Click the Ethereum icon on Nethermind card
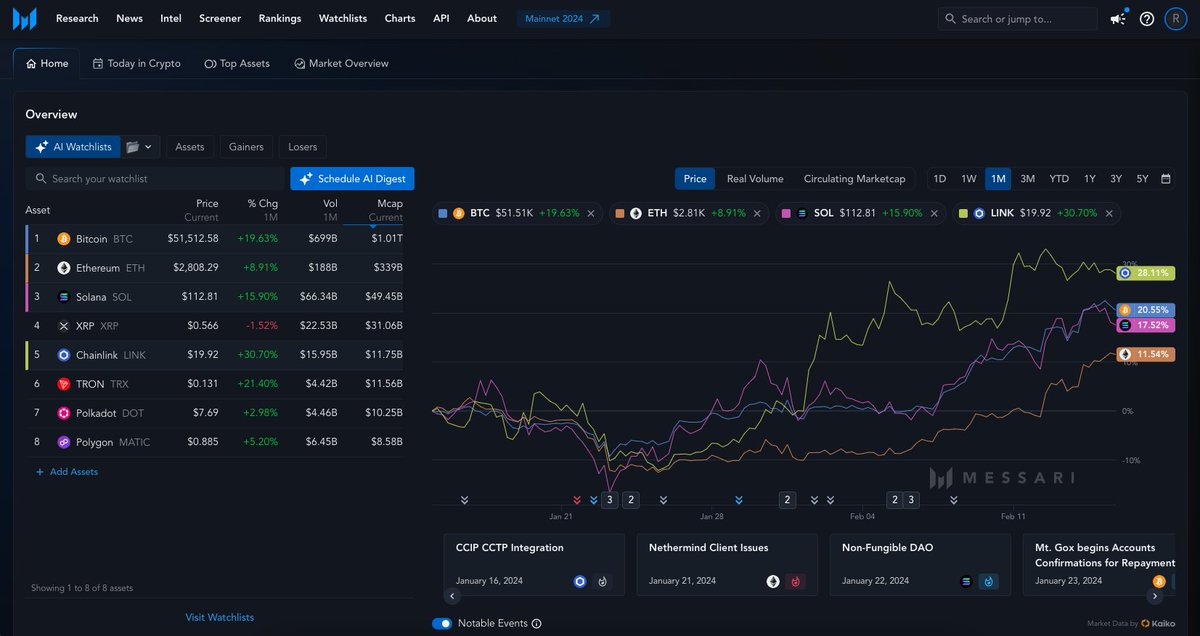 tap(773, 581)
